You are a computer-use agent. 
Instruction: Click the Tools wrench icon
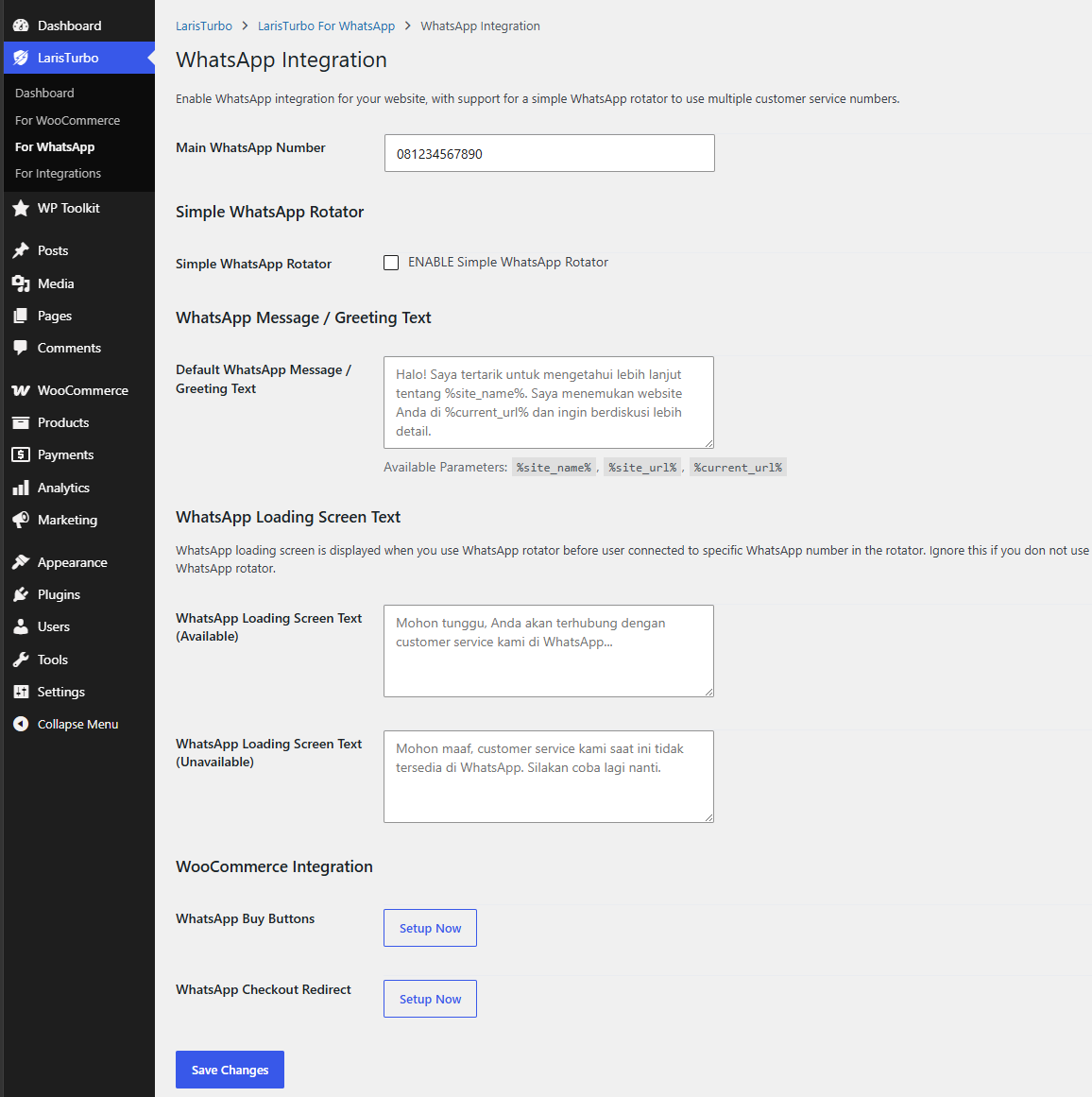point(21,660)
